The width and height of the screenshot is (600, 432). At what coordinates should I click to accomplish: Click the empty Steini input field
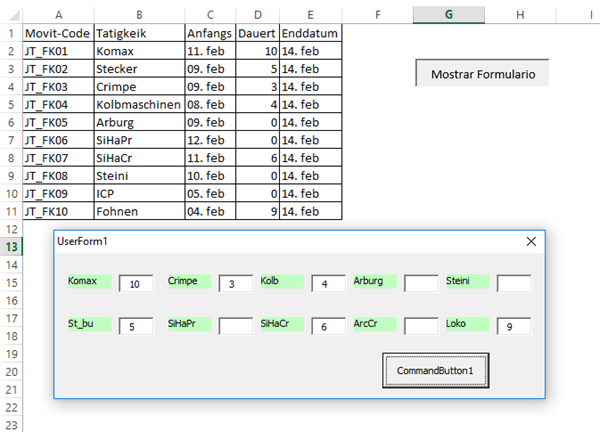[x=514, y=284]
